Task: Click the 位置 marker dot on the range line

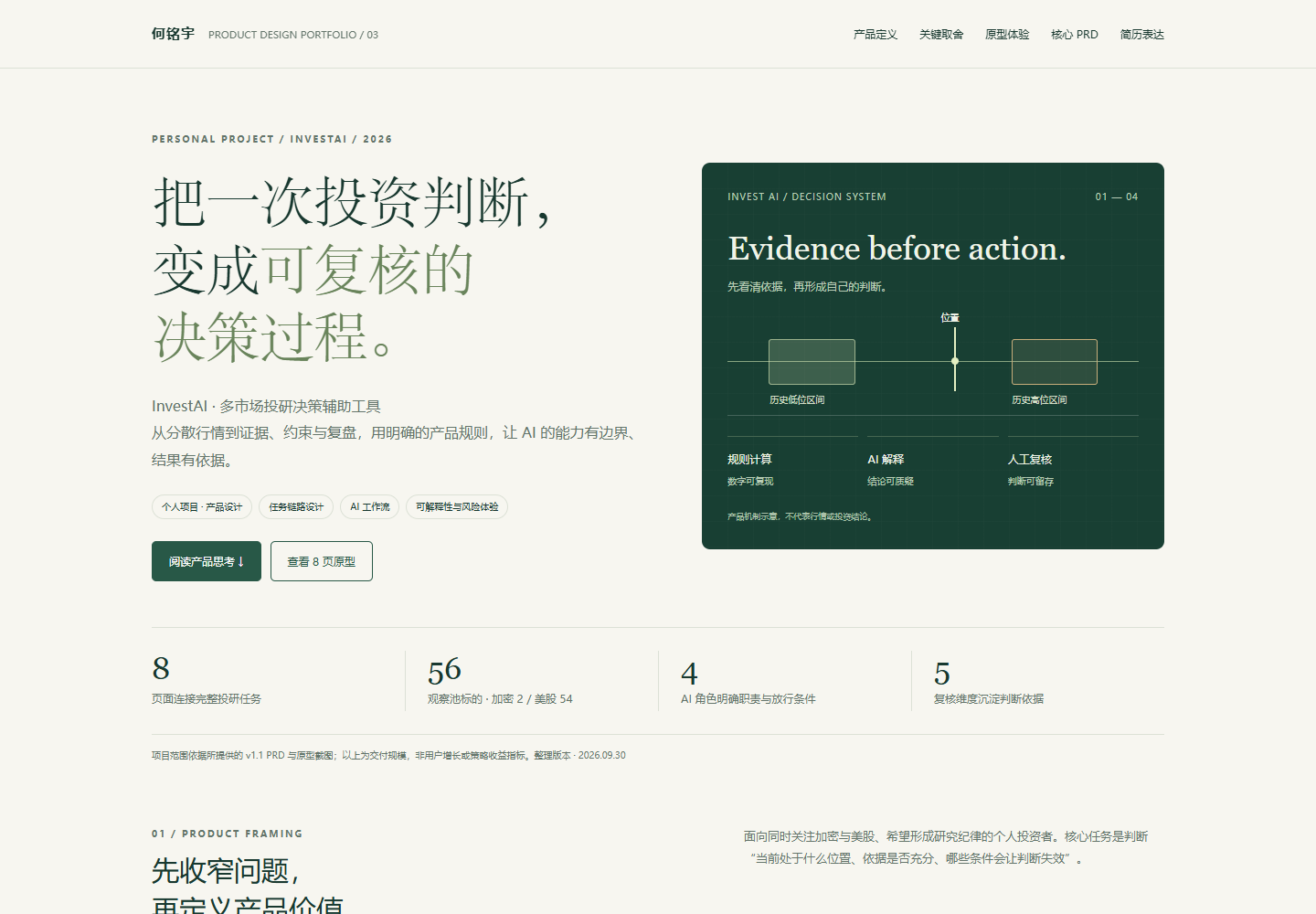Action: click(955, 361)
